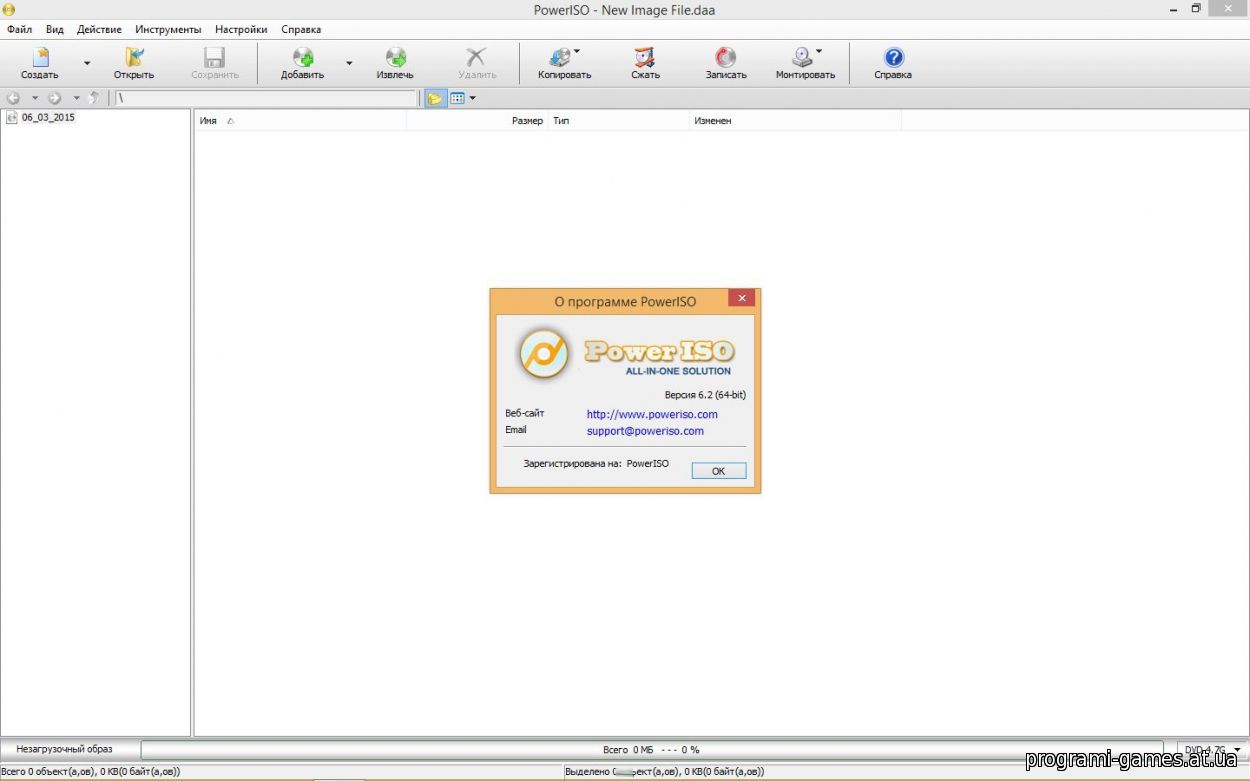This screenshot has height=781, width=1250.
Task: Click the path address field
Action: tap(266, 98)
